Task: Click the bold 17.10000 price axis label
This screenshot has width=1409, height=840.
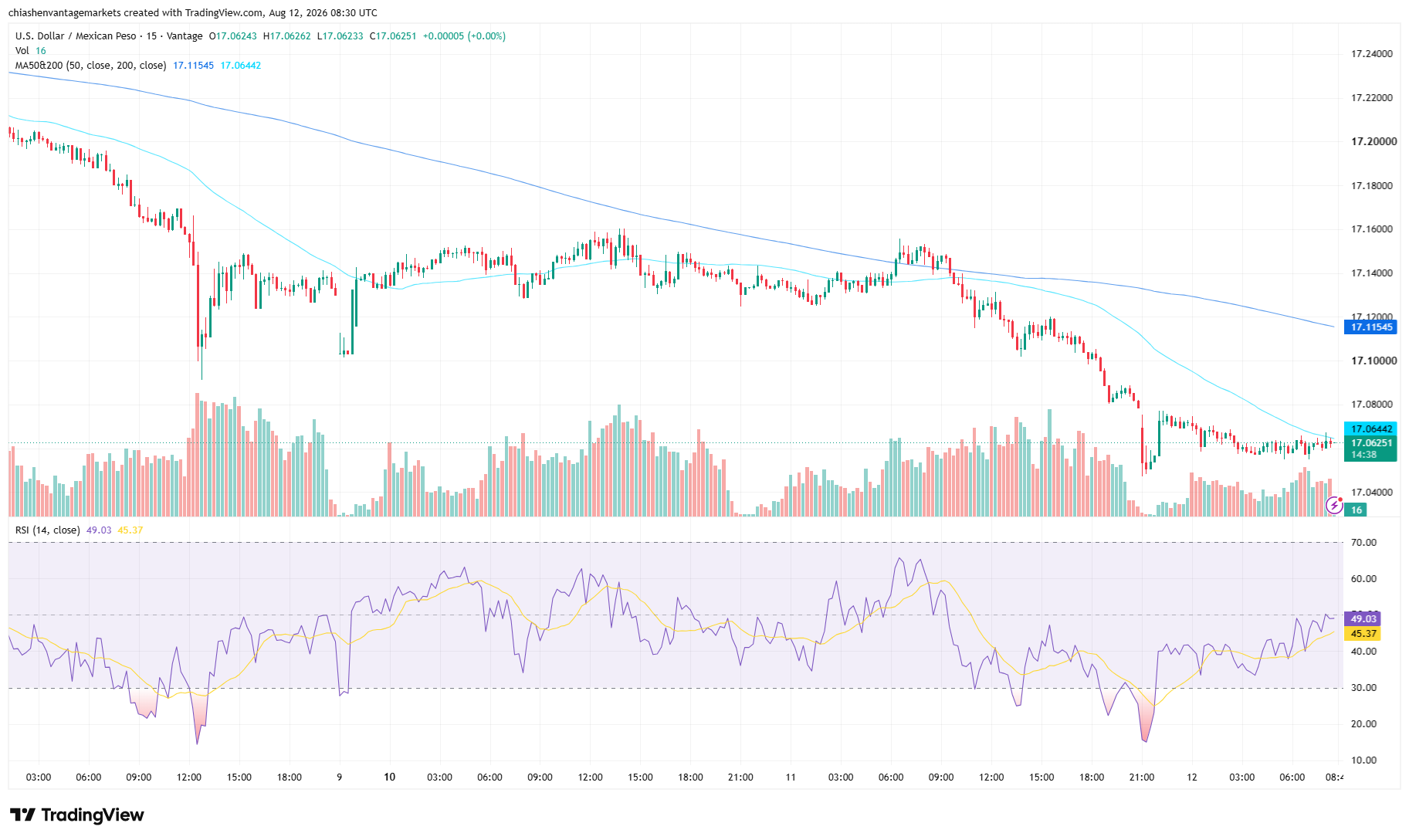Action: [x=1373, y=361]
